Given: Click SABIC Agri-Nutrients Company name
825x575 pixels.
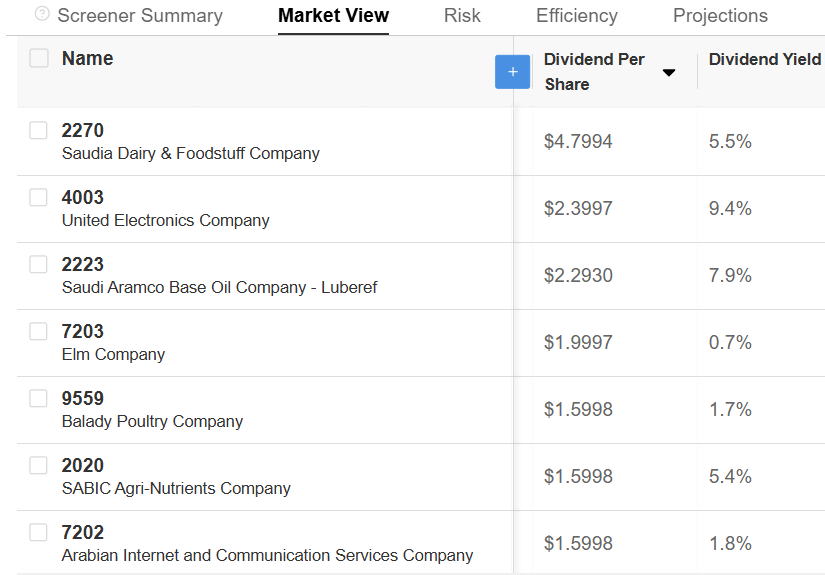Looking at the screenshot, I should [176, 488].
